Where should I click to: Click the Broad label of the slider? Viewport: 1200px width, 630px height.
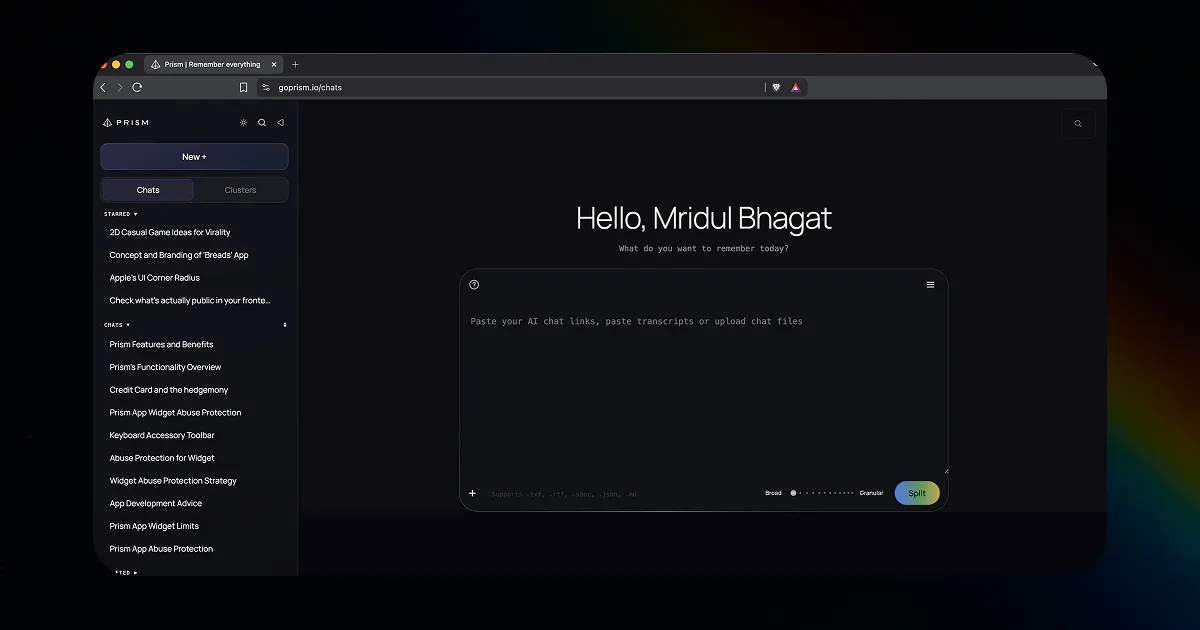point(774,493)
